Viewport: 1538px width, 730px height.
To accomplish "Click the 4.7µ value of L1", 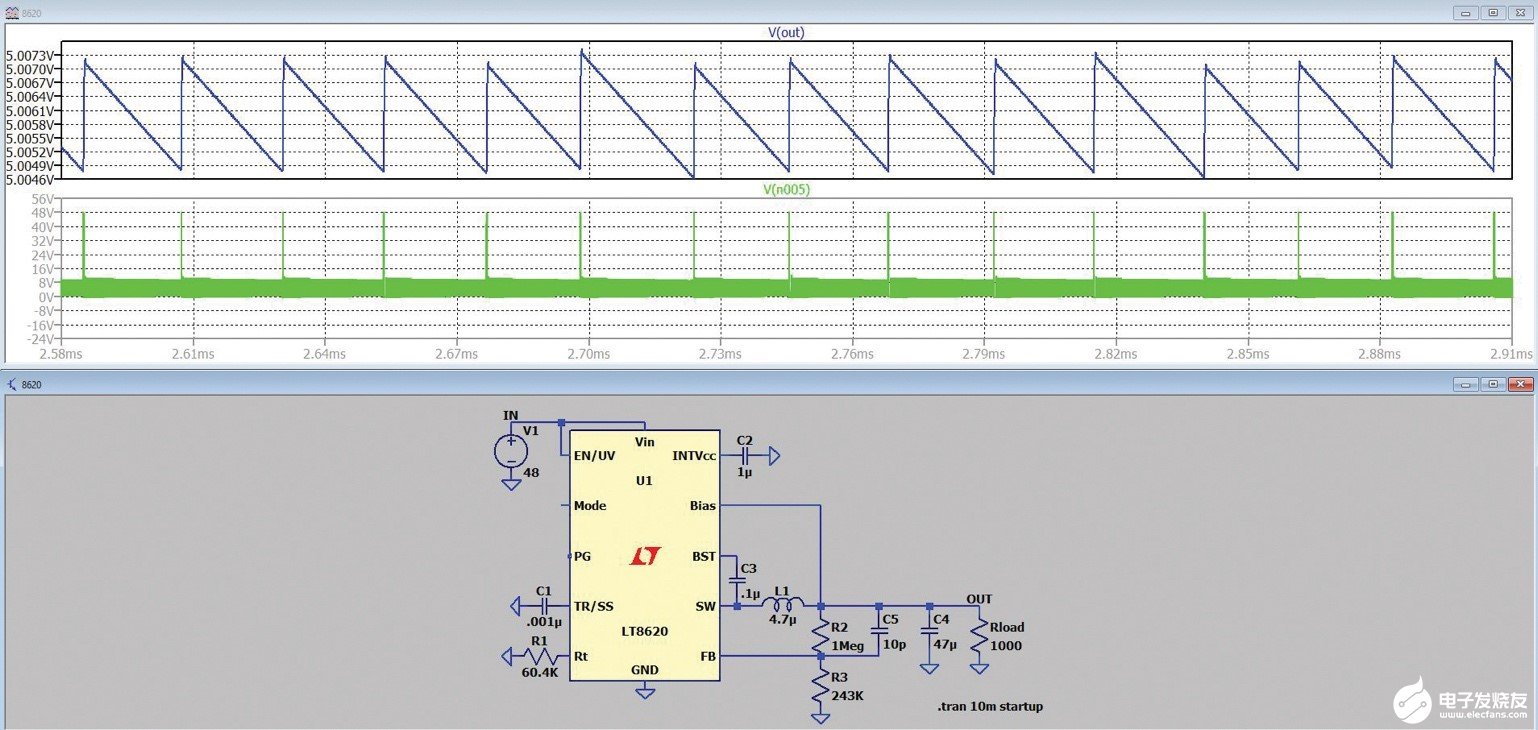I will pos(783,620).
